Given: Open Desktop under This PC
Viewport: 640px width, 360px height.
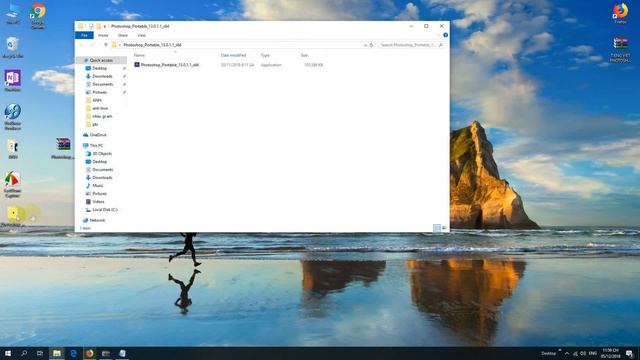Looking at the screenshot, I should tap(100, 162).
